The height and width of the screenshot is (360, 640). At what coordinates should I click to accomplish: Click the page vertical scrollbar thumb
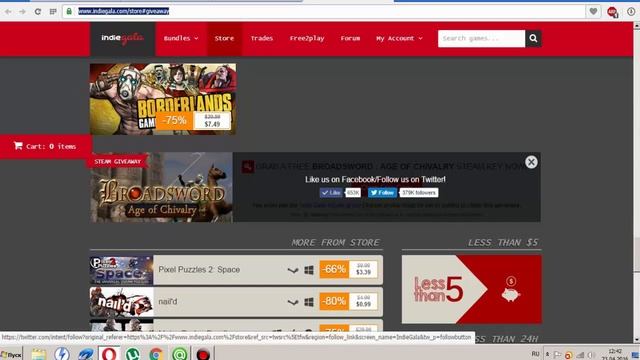636,254
